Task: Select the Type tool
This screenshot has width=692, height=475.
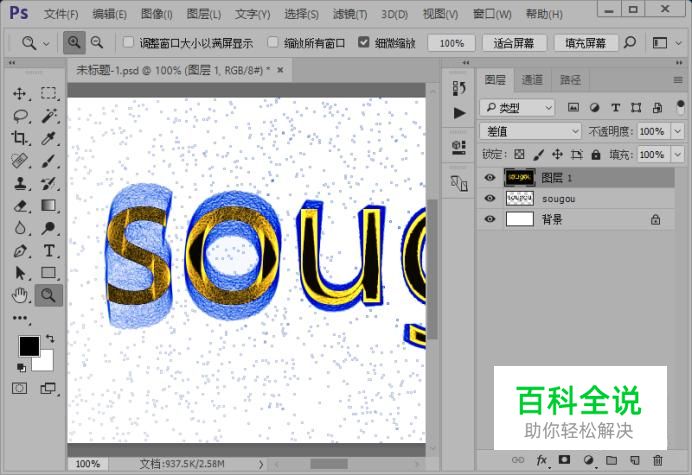Action: point(49,251)
